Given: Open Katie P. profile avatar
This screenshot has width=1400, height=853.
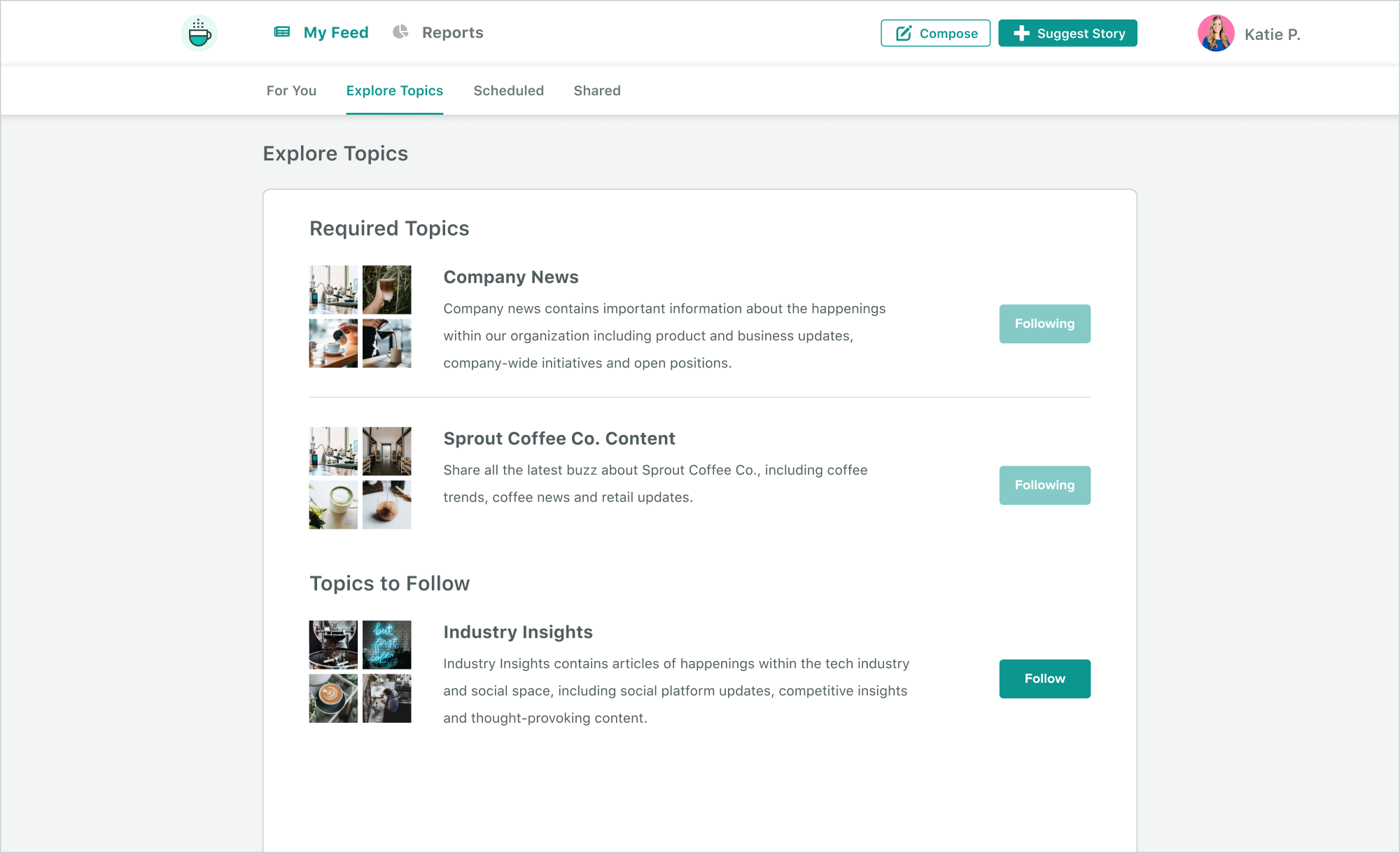Looking at the screenshot, I should pos(1216,34).
